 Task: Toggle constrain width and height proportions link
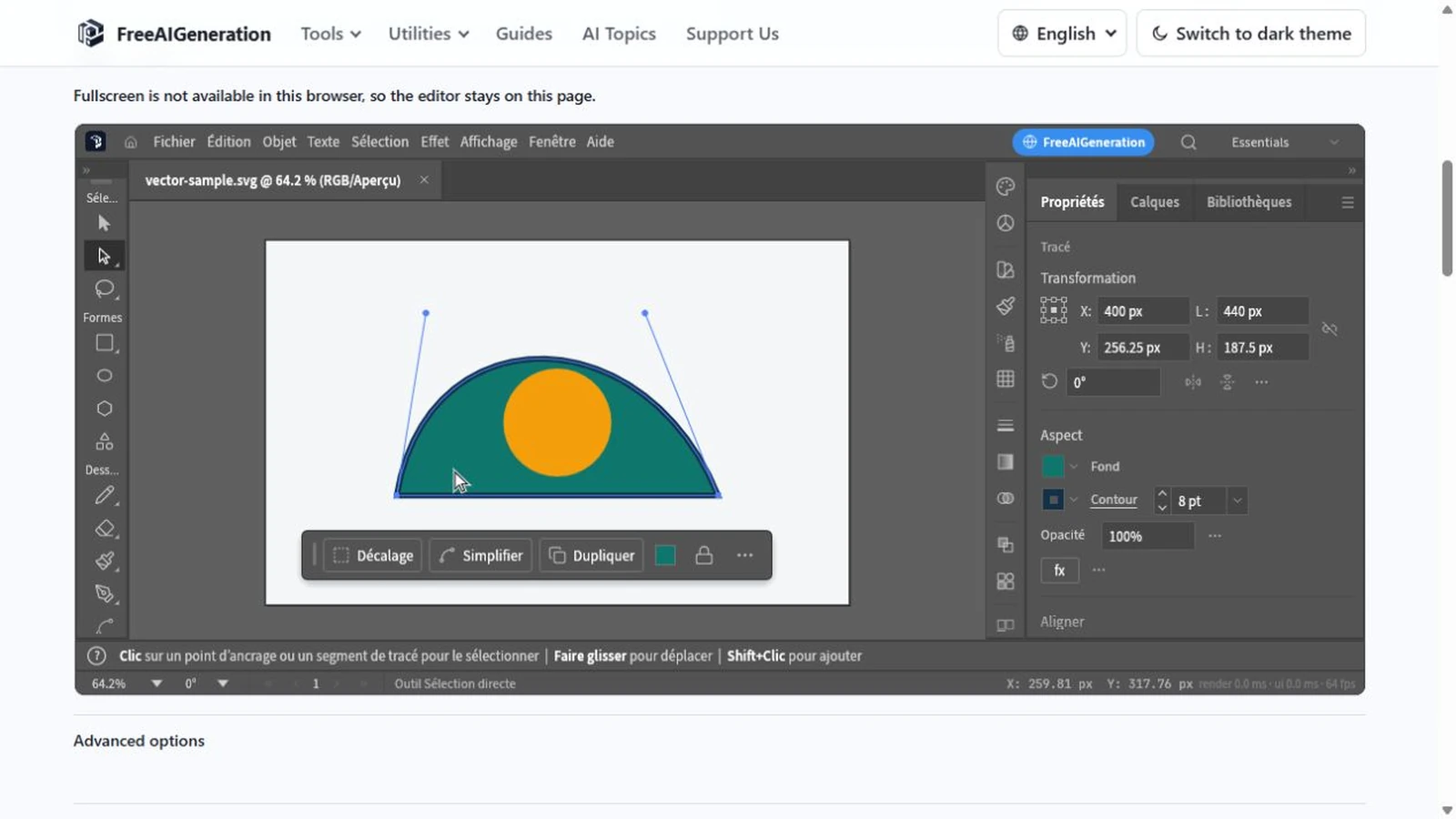tap(1330, 329)
